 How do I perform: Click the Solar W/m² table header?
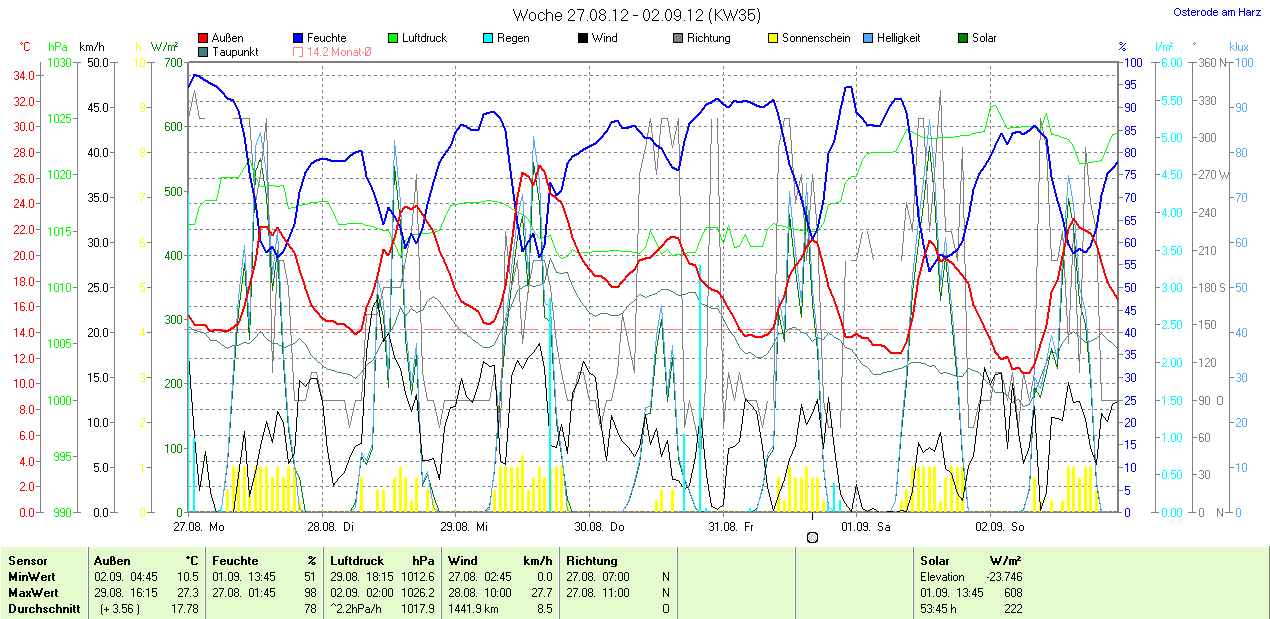pos(970,561)
